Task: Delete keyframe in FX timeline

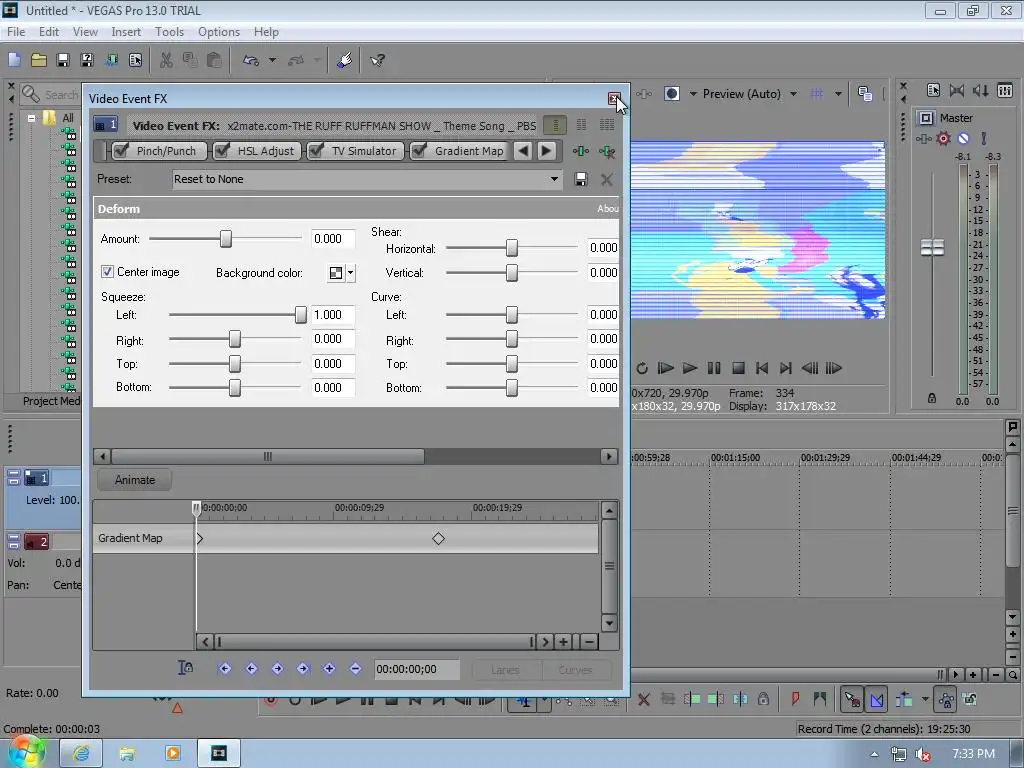Action: pyautogui.click(x=355, y=668)
